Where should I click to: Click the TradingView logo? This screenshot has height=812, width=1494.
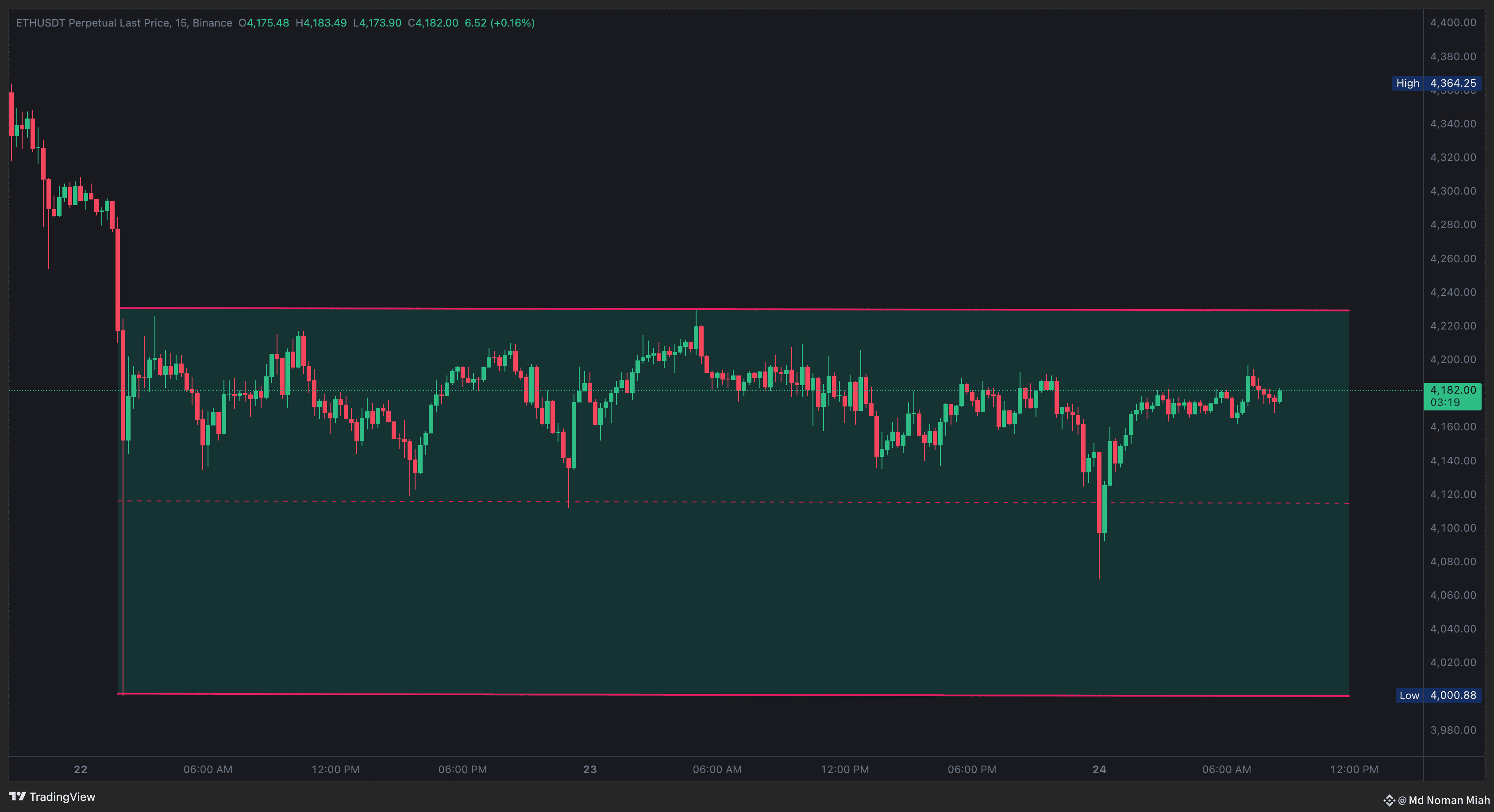pos(52,797)
